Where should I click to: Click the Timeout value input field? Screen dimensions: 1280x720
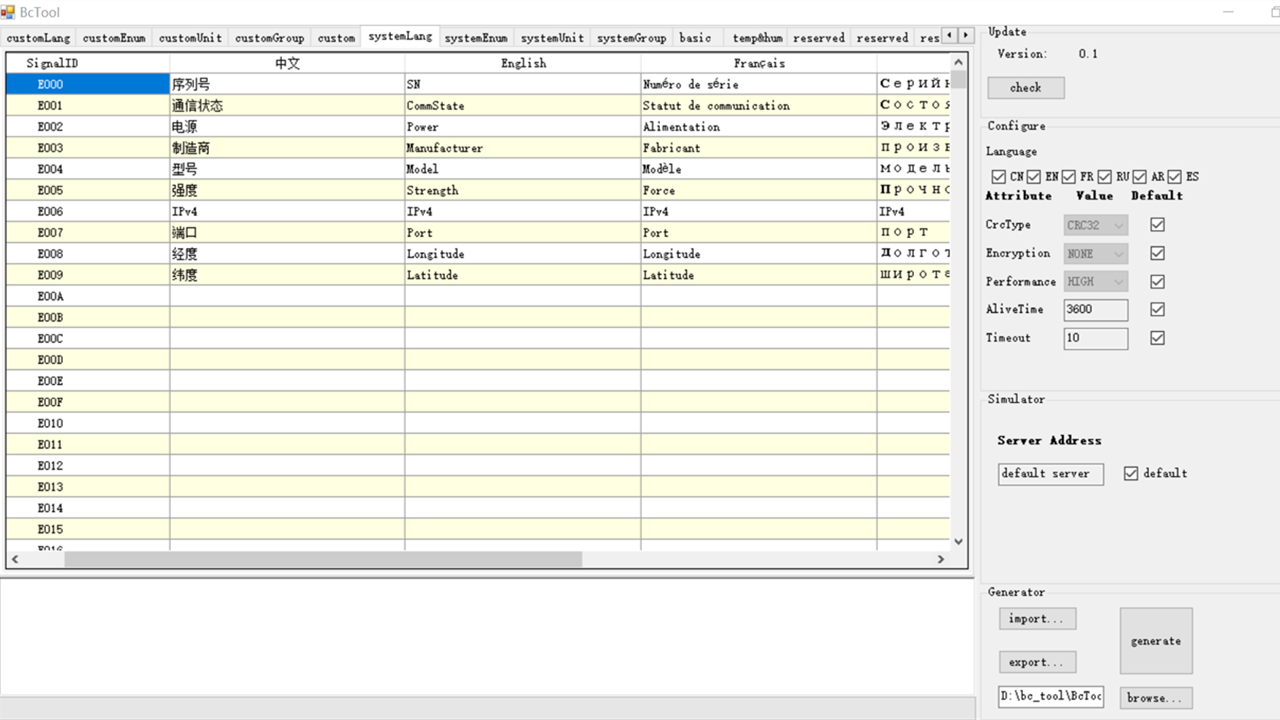[x=1095, y=338]
